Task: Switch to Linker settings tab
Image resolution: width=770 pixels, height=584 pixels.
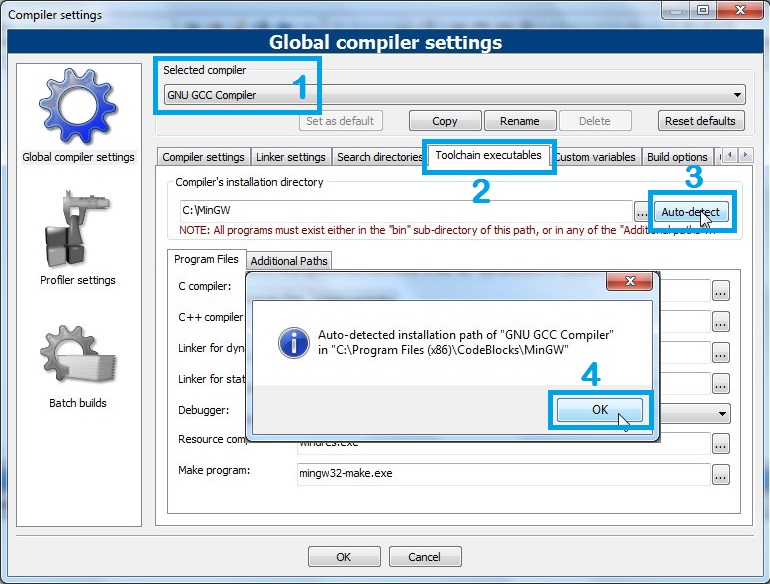Action: pyautogui.click(x=291, y=157)
